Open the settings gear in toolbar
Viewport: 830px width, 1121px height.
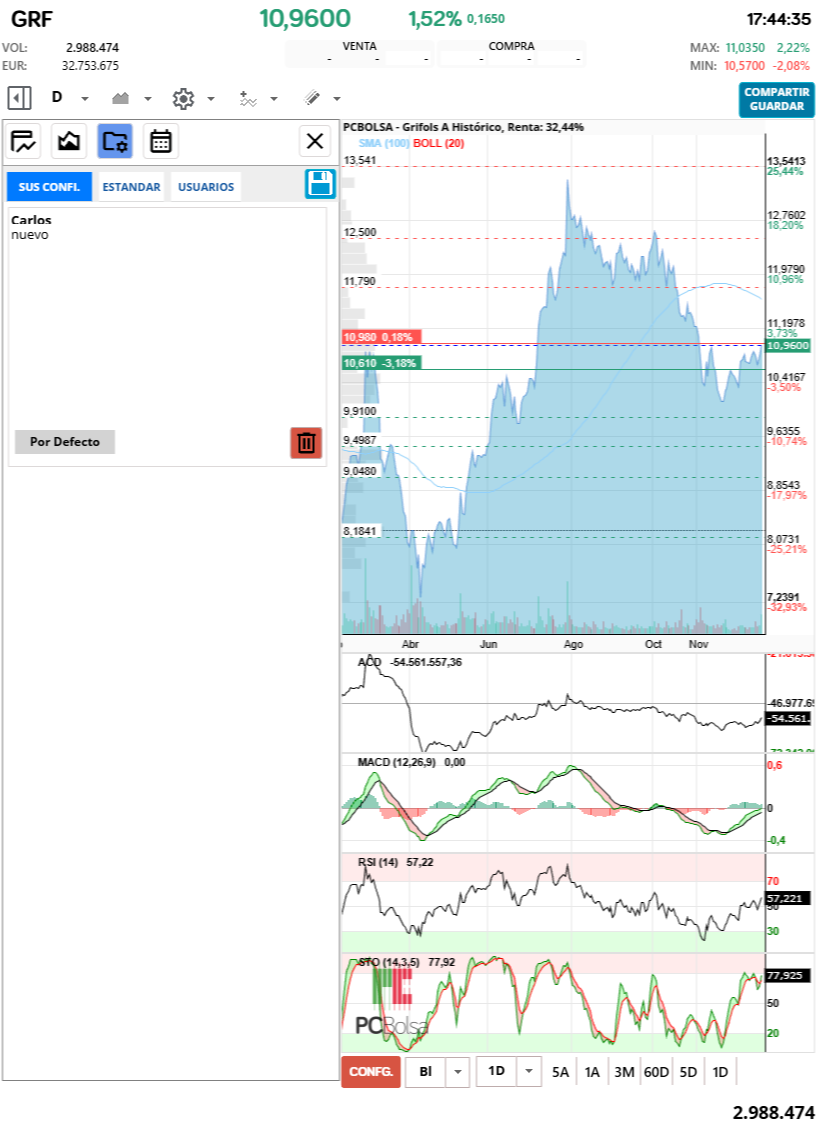point(182,98)
